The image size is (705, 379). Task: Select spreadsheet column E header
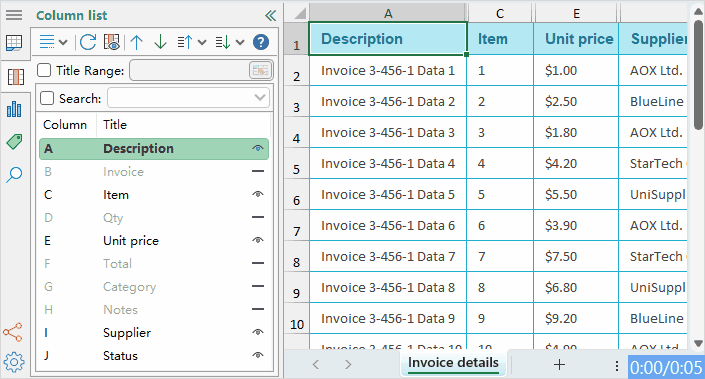tap(576, 13)
